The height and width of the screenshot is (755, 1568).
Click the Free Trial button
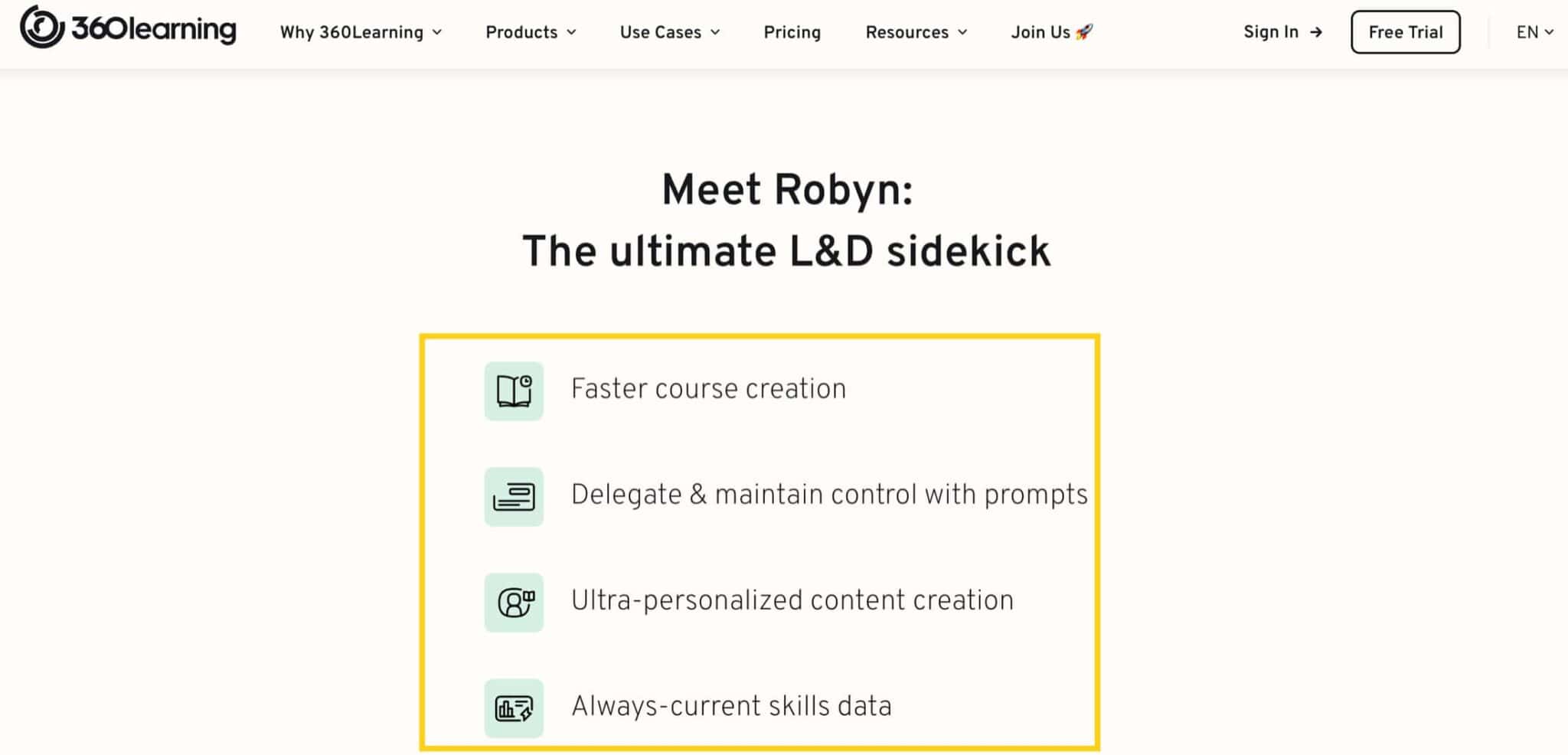click(1406, 32)
